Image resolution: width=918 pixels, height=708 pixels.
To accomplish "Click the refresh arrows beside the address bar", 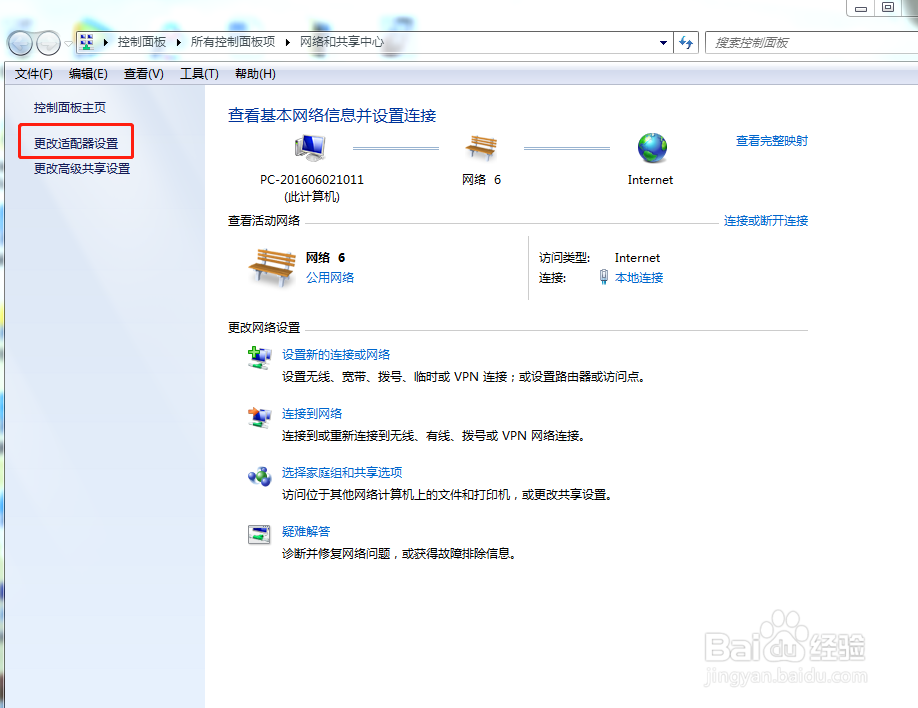I will click(x=688, y=42).
